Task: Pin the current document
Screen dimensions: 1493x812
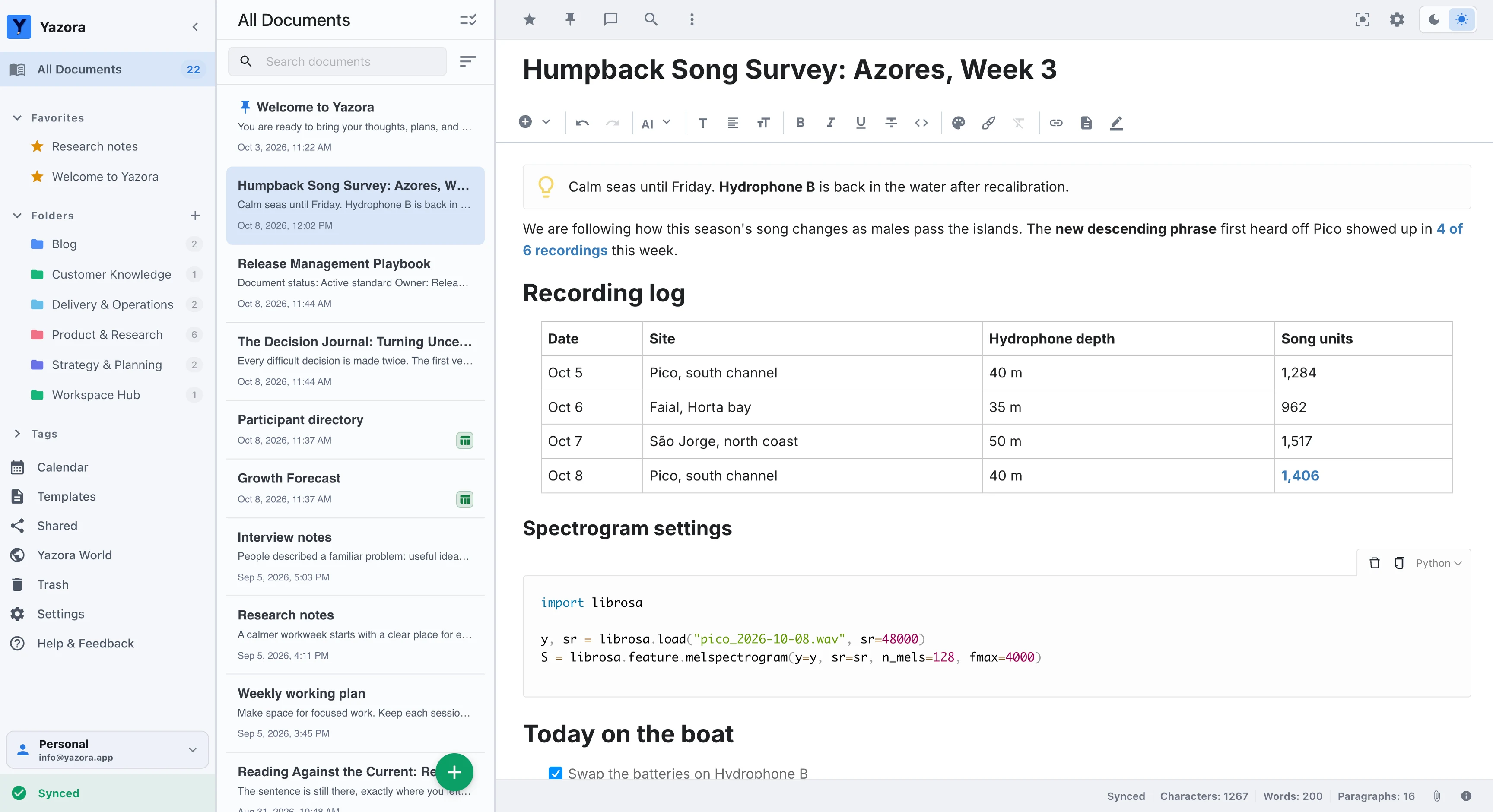Action: click(x=570, y=20)
